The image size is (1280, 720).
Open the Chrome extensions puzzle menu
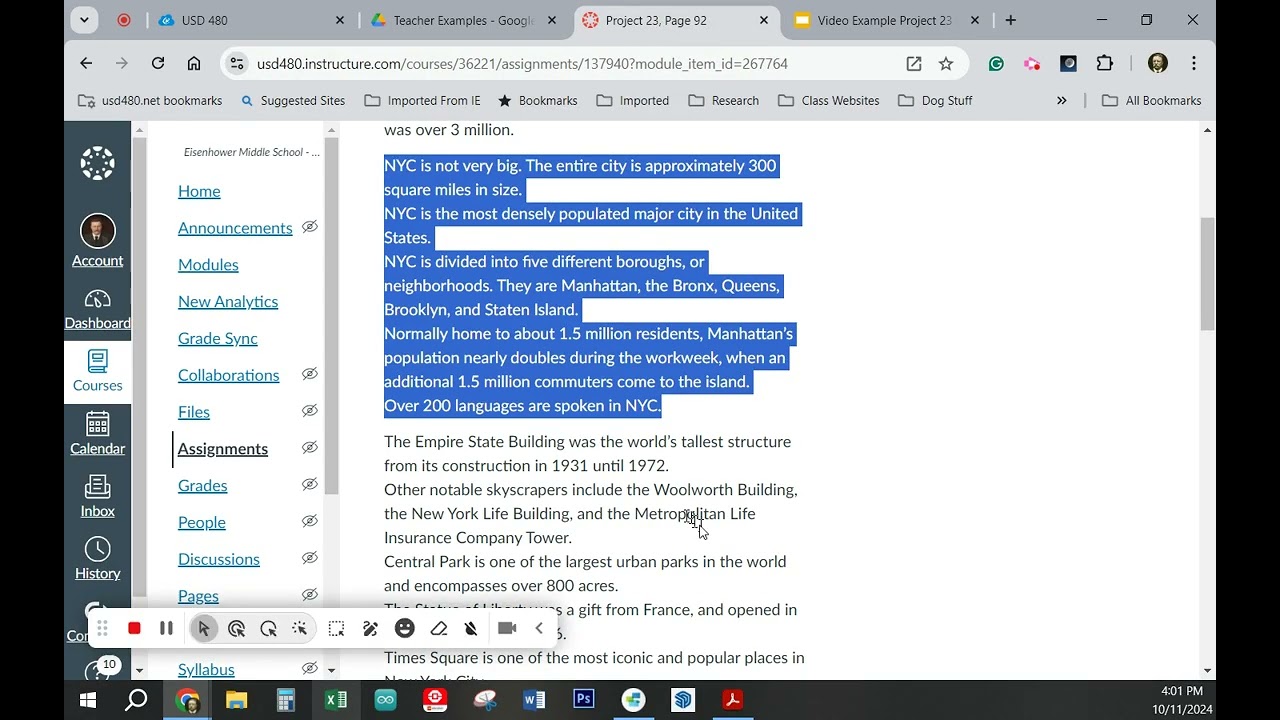tap(1104, 63)
